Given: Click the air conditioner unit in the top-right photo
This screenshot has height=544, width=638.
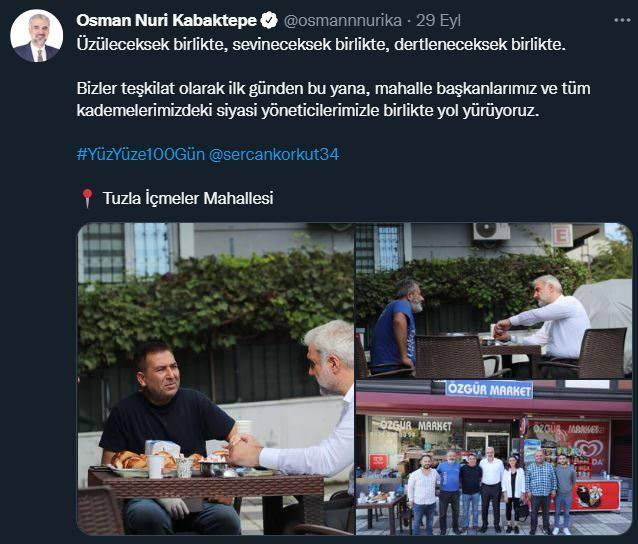Looking at the screenshot, I should click(491, 232).
